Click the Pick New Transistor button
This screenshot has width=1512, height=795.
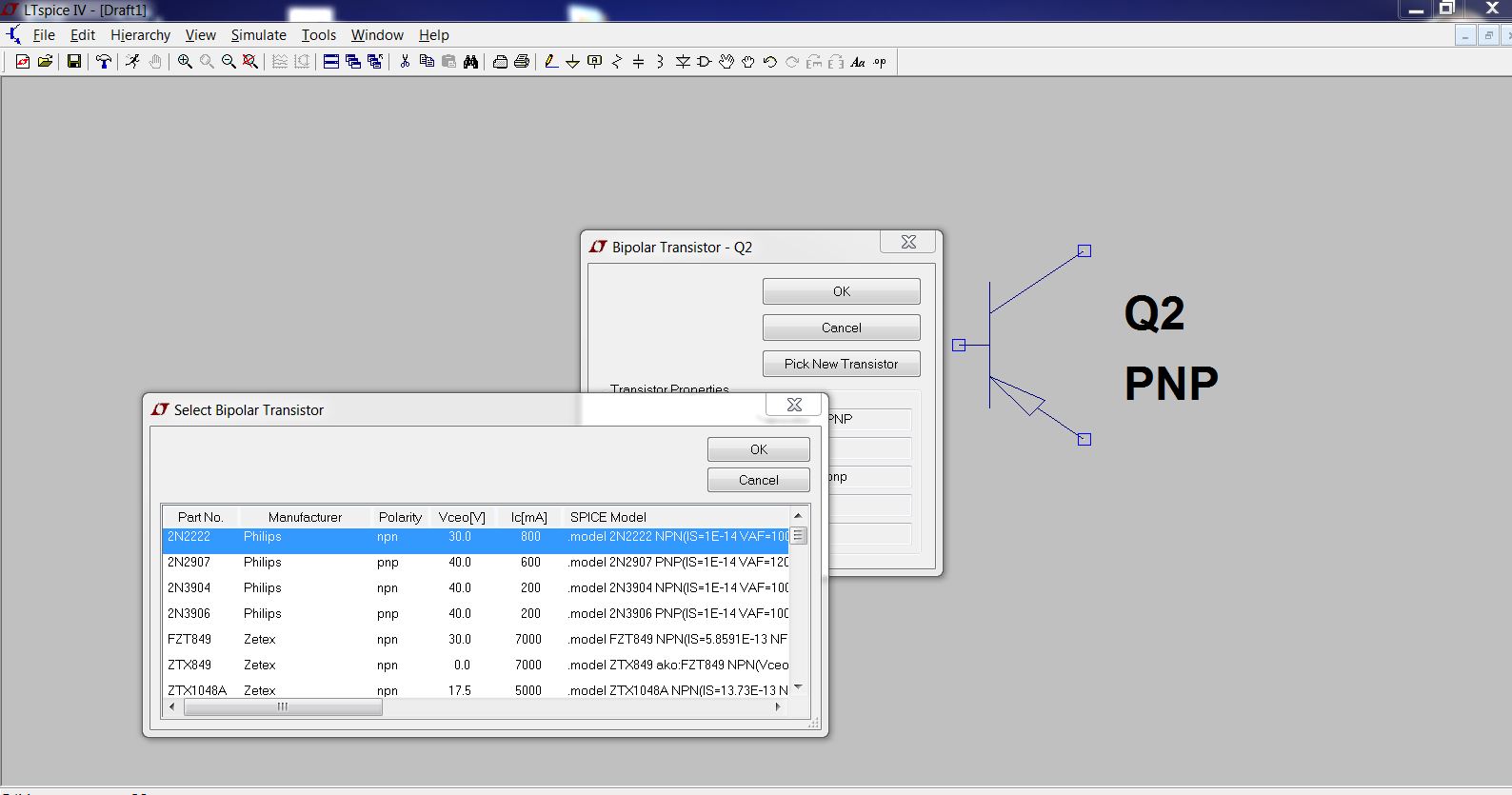pyautogui.click(x=842, y=364)
